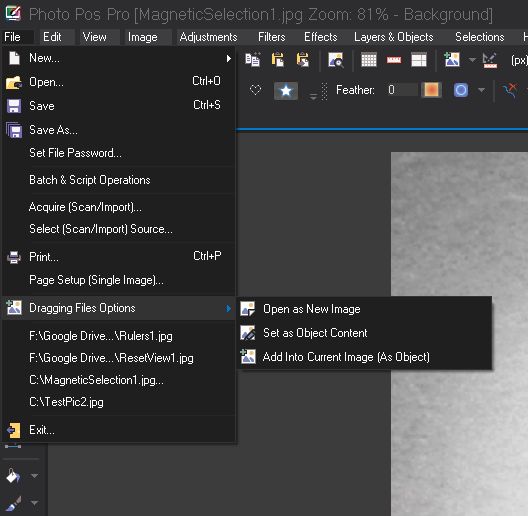528x516 pixels.
Task: Click the Paste-as-new clipboard with arrow icon
Action: coord(302,60)
